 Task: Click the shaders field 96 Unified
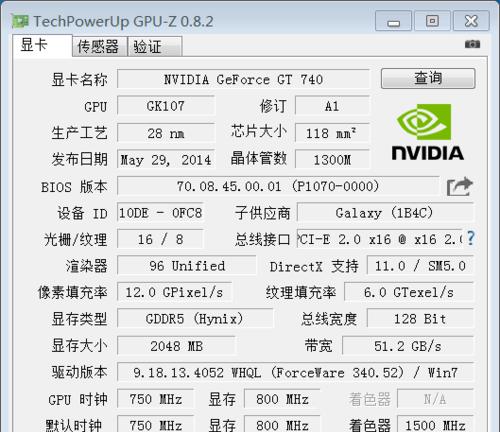coord(187,266)
